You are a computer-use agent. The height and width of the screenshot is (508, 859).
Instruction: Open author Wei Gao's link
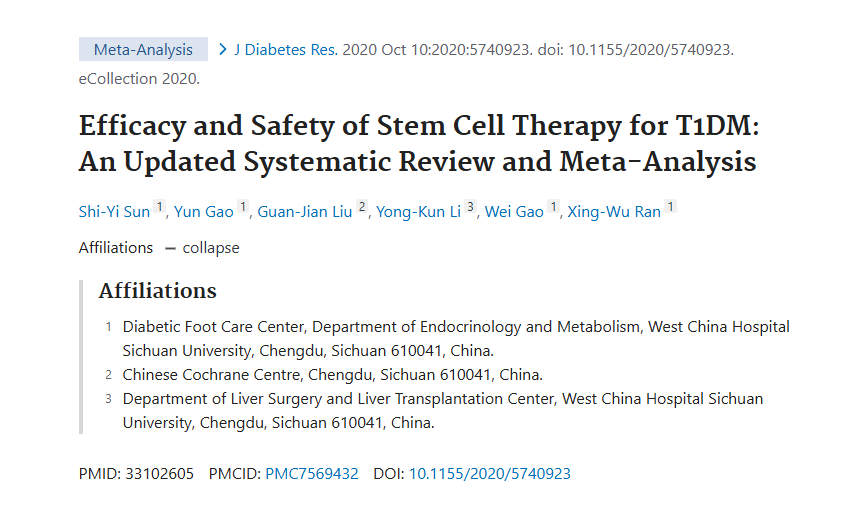(514, 212)
